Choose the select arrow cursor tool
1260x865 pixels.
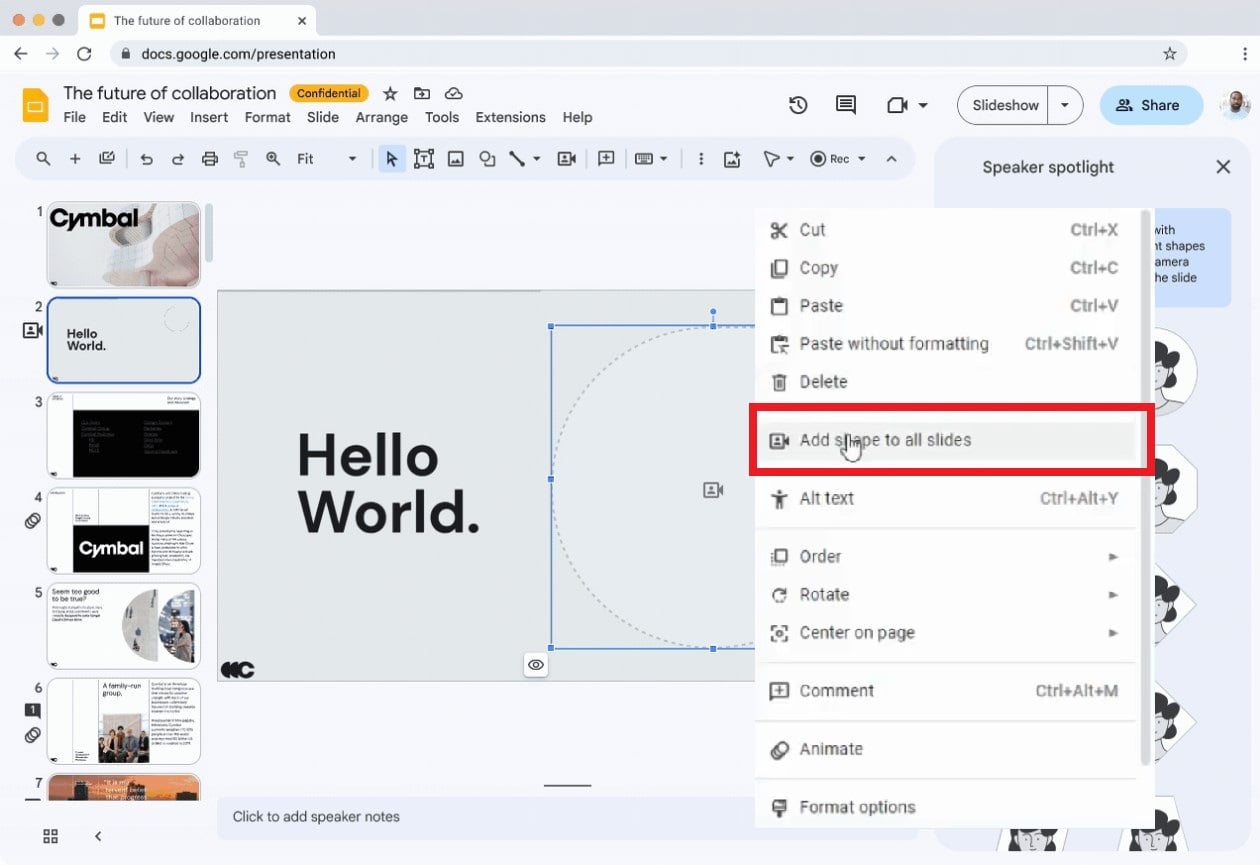click(x=392, y=159)
